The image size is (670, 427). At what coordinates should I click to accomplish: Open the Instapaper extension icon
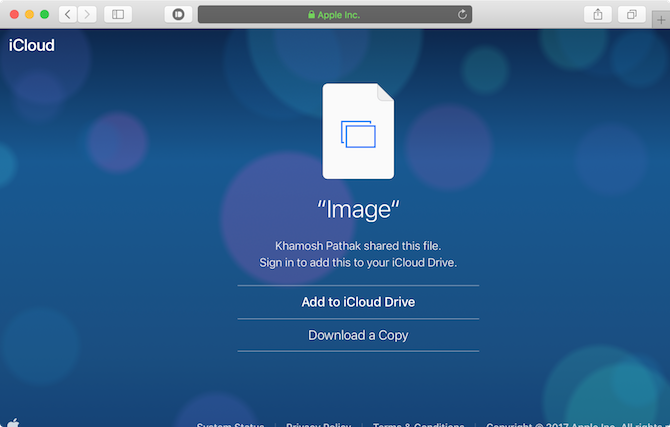click(178, 15)
